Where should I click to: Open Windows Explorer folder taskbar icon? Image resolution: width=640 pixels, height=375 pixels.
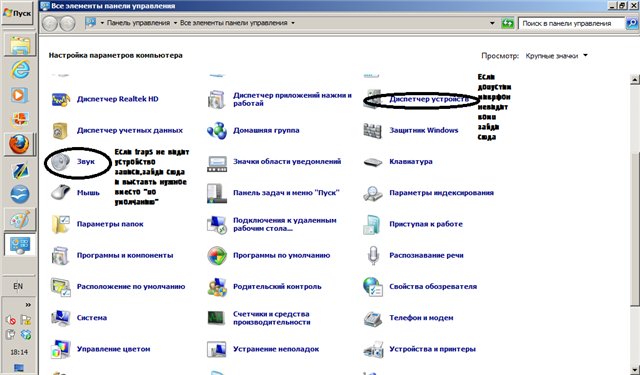(x=20, y=45)
